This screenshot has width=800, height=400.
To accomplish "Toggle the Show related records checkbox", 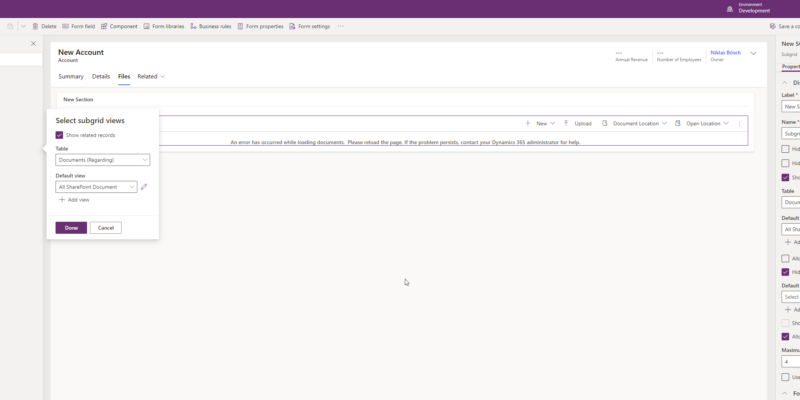I will pos(59,135).
